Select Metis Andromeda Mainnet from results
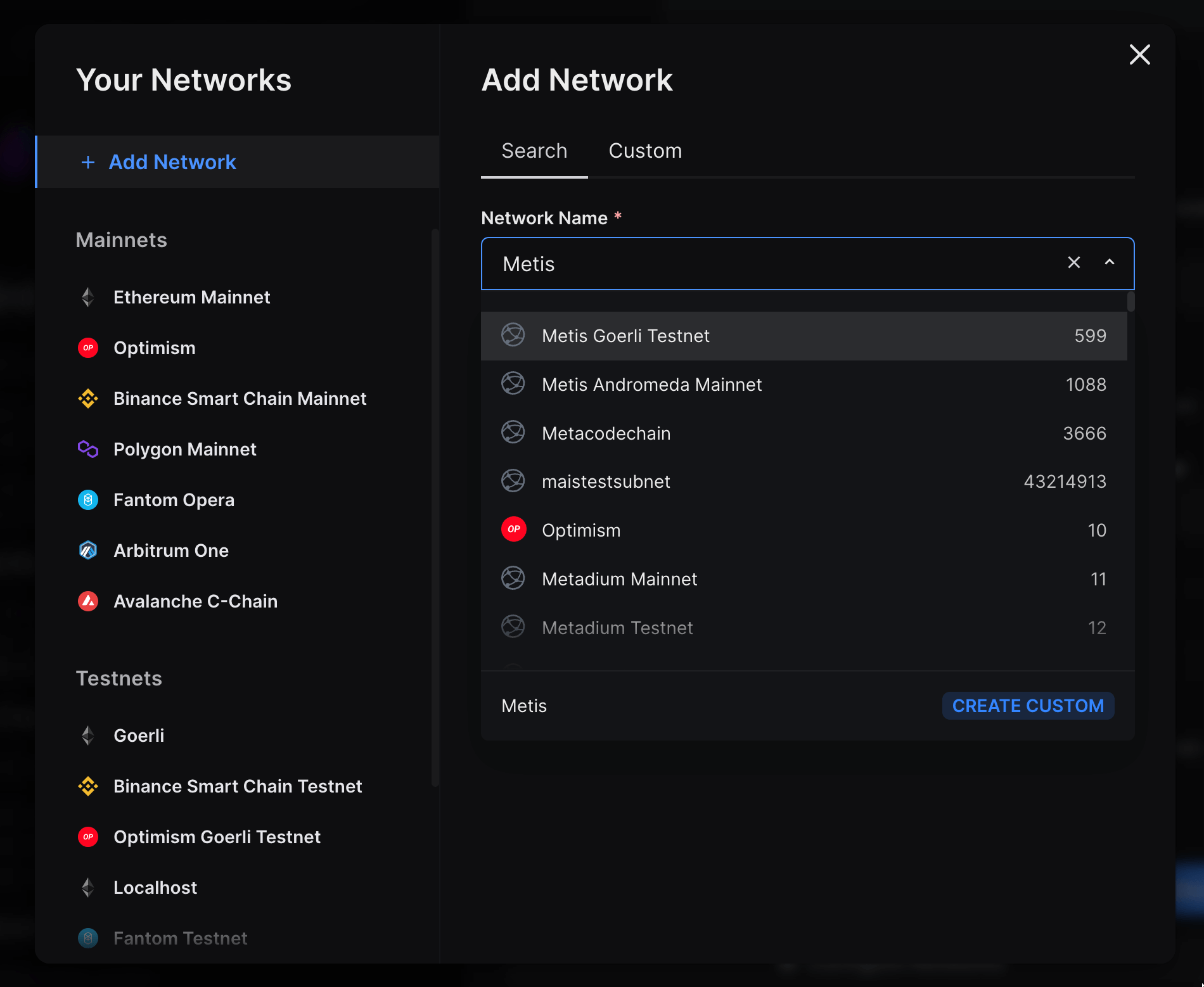The width and height of the screenshot is (1204, 987). coord(651,385)
